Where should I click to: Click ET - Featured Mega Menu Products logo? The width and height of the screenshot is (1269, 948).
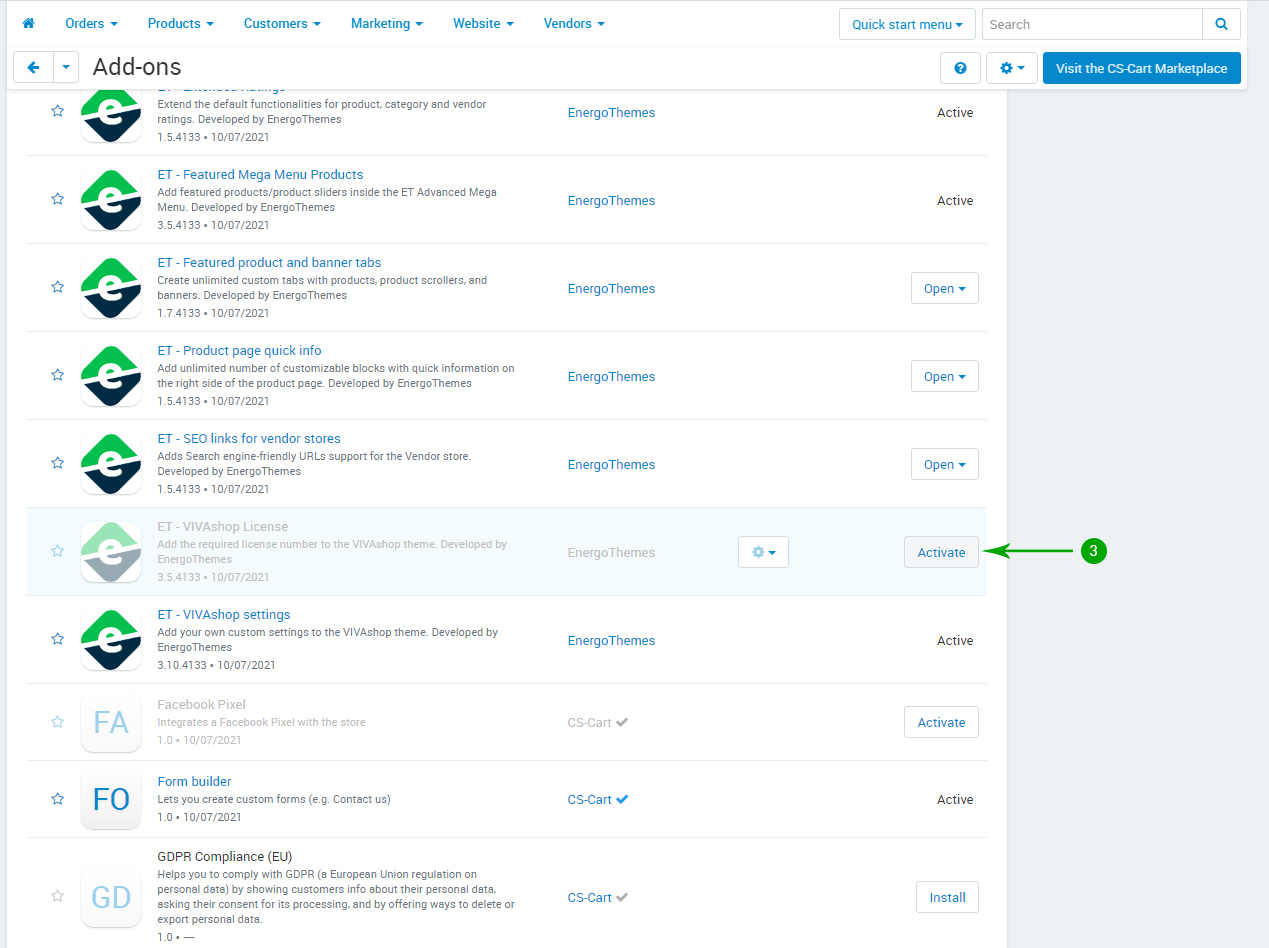point(111,200)
